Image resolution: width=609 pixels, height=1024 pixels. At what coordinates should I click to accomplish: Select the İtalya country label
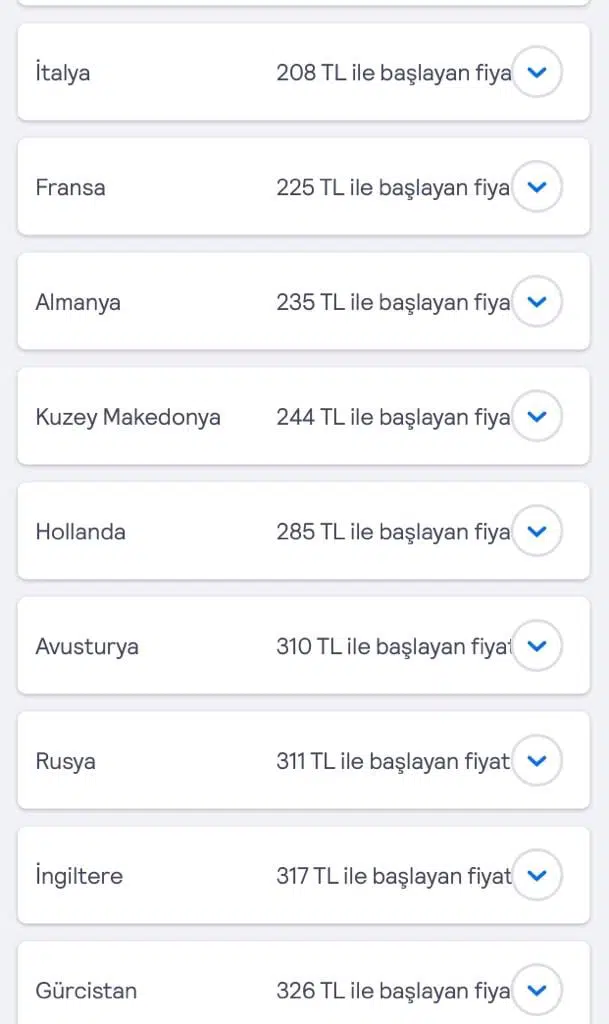click(x=62, y=73)
